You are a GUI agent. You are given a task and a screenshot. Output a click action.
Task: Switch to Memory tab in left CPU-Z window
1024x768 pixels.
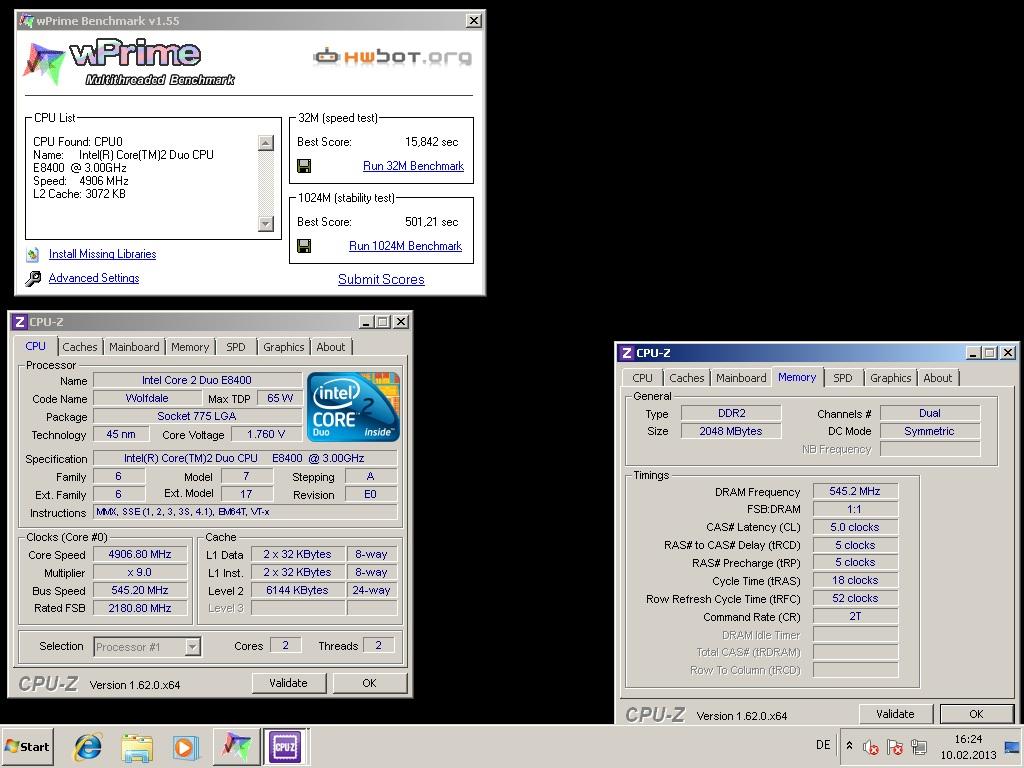coord(190,347)
